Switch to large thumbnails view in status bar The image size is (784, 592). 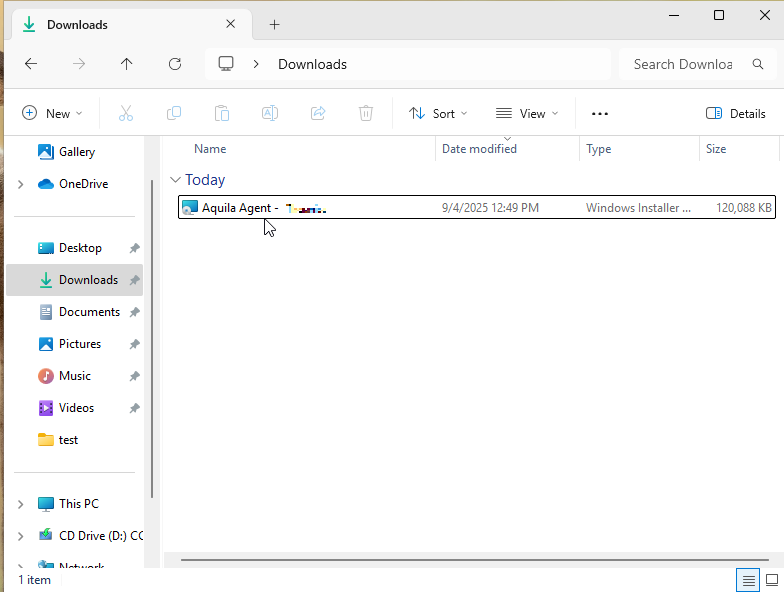pos(772,580)
